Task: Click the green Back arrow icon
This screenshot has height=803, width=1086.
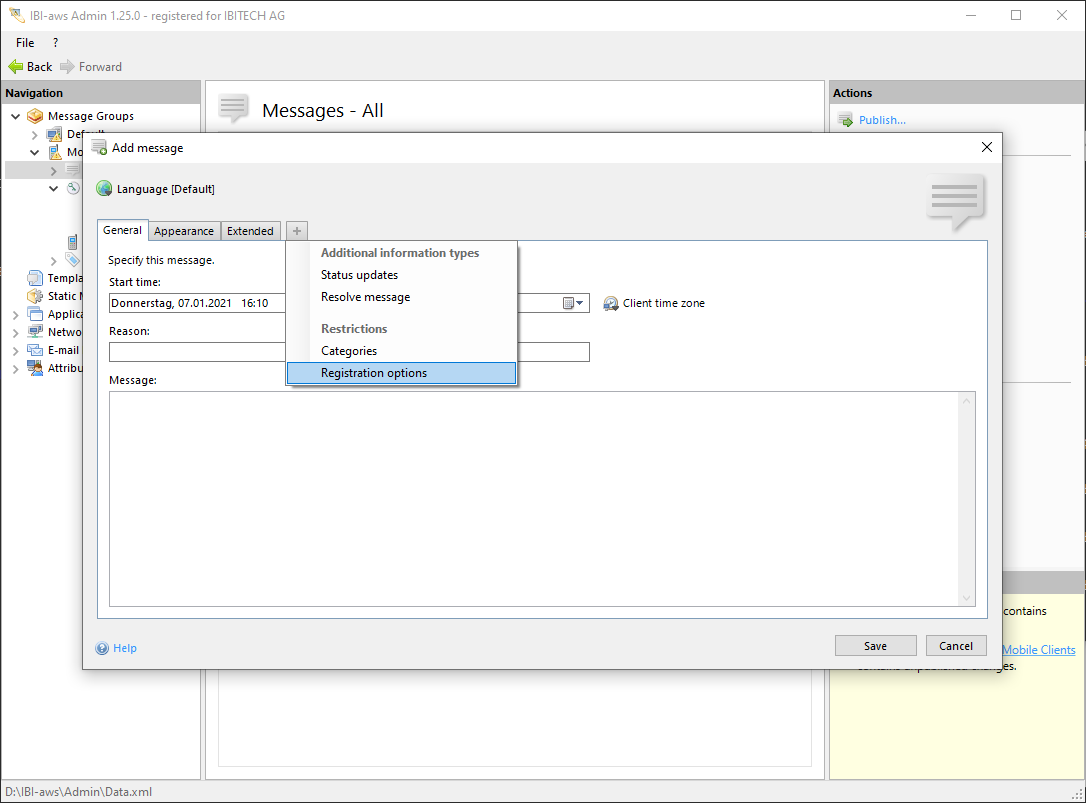Action: click(15, 67)
